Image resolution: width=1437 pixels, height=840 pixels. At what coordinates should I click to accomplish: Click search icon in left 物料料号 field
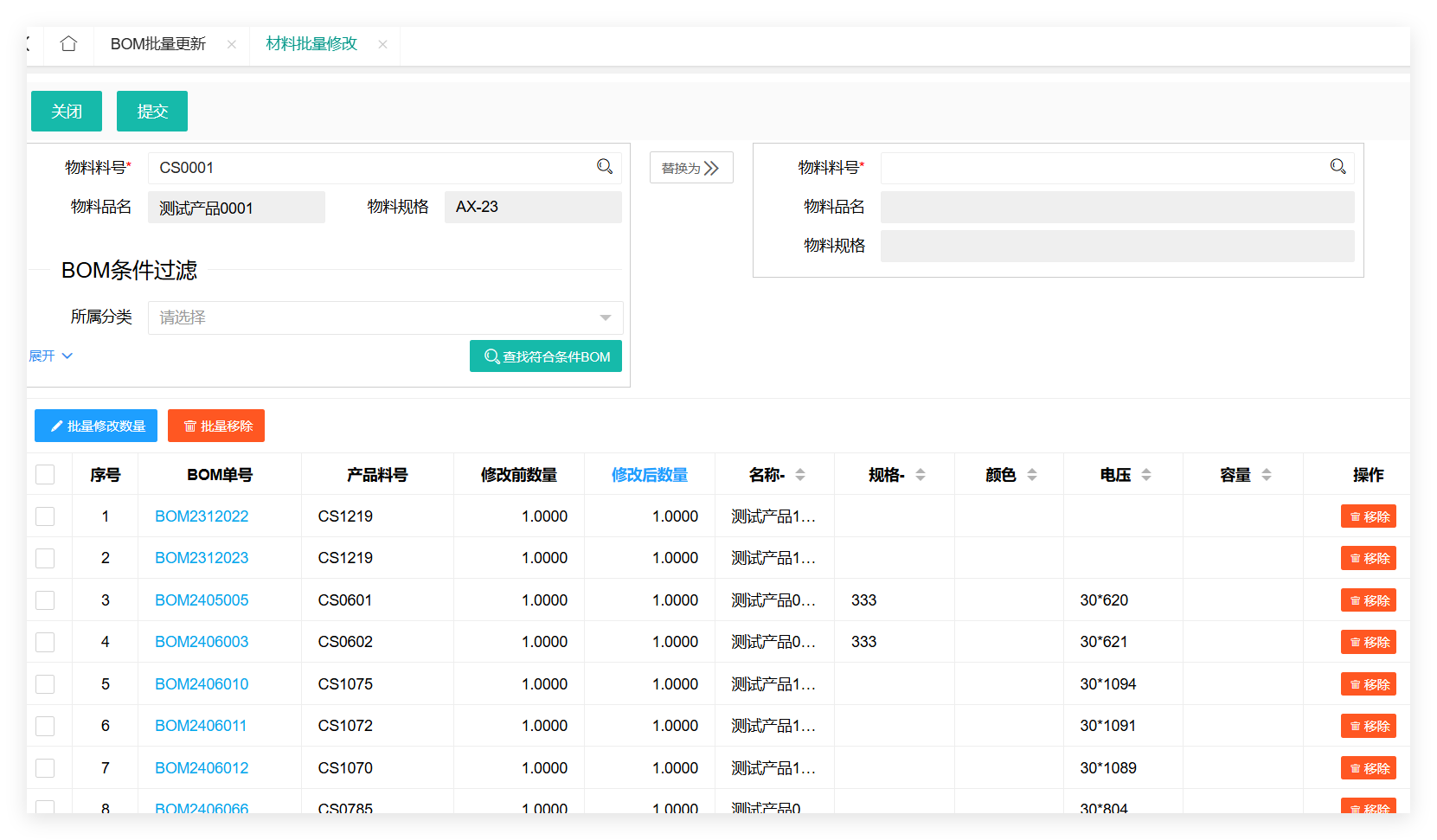pos(605,167)
